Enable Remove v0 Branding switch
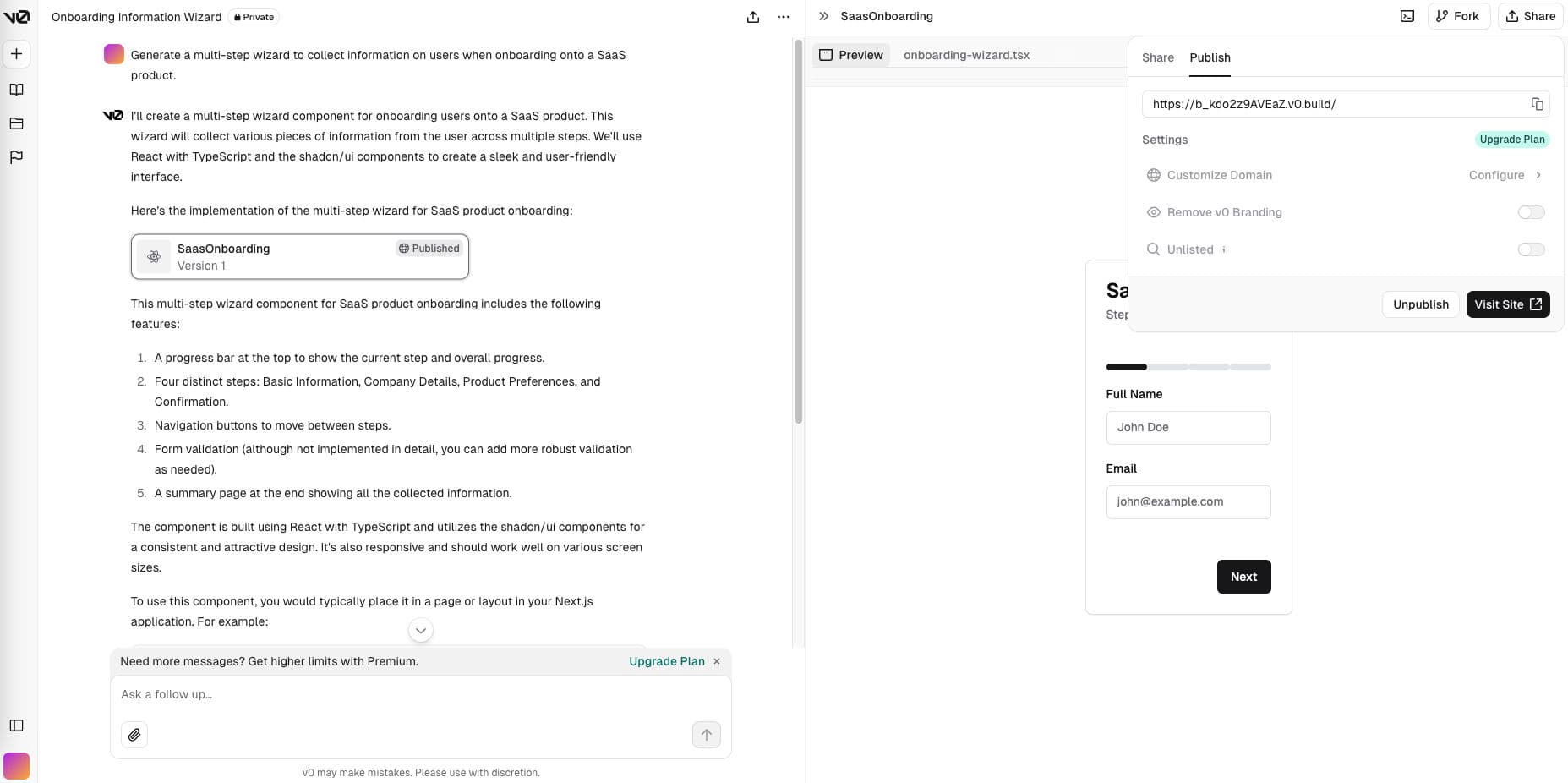 [1531, 212]
